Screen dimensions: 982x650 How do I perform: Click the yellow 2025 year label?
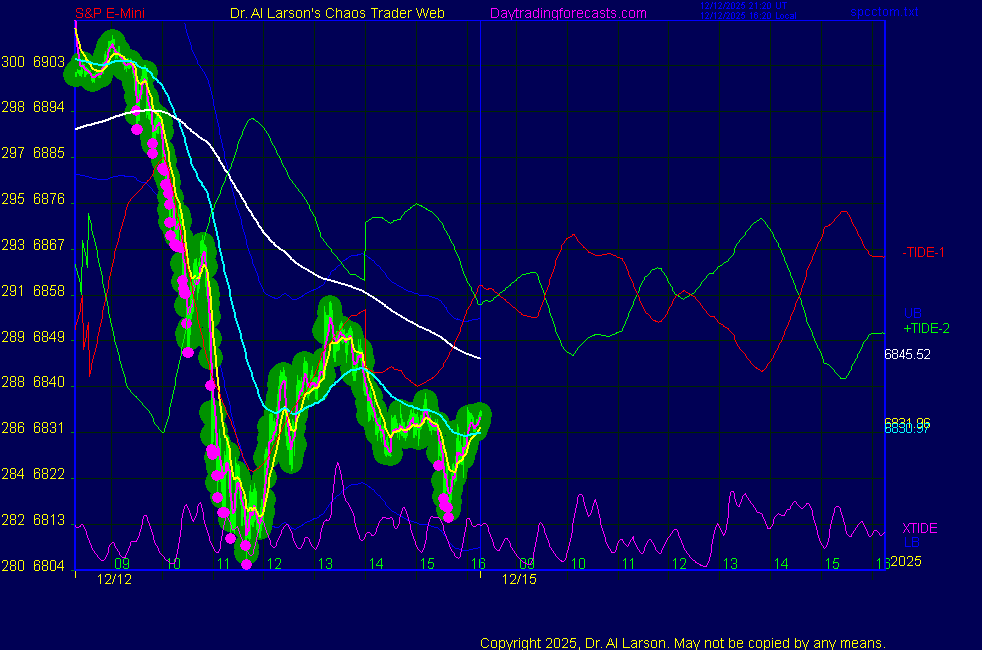click(904, 561)
